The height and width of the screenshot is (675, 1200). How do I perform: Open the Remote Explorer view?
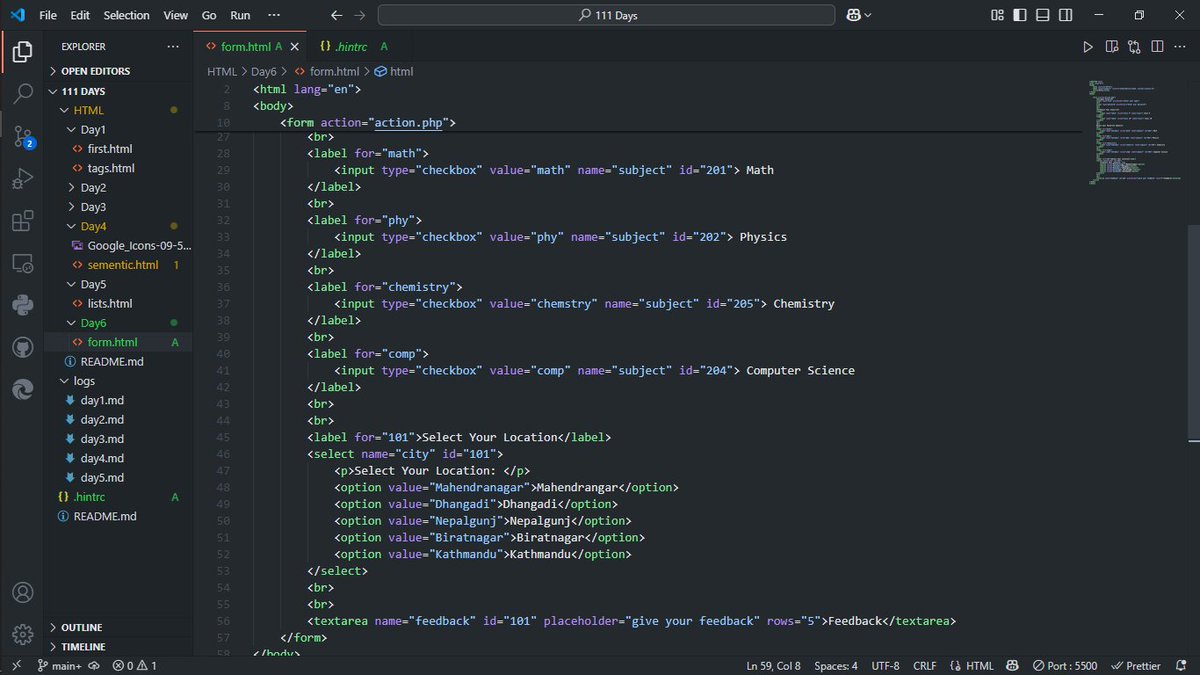pos(22,264)
